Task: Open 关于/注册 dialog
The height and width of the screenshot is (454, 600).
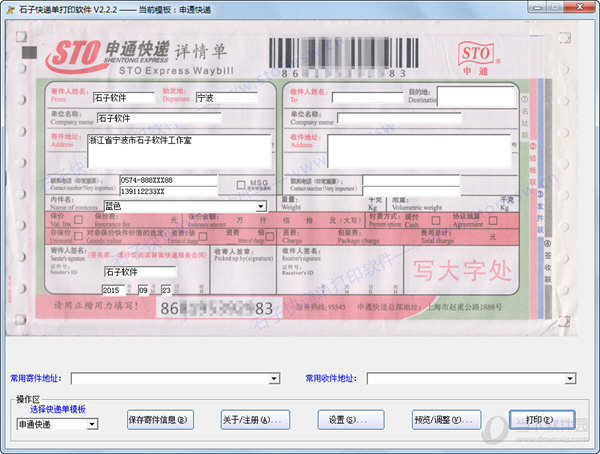Action: 255,420
